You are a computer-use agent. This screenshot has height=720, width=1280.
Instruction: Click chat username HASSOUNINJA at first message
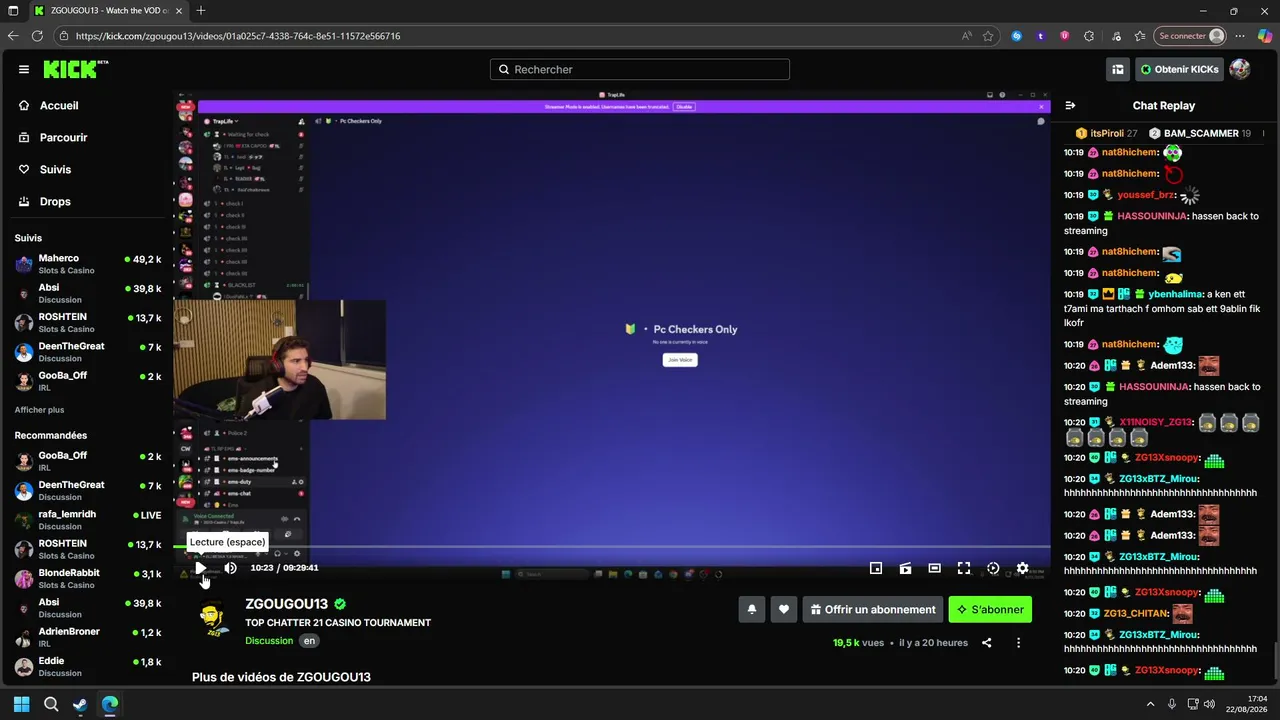pyautogui.click(x=1152, y=216)
